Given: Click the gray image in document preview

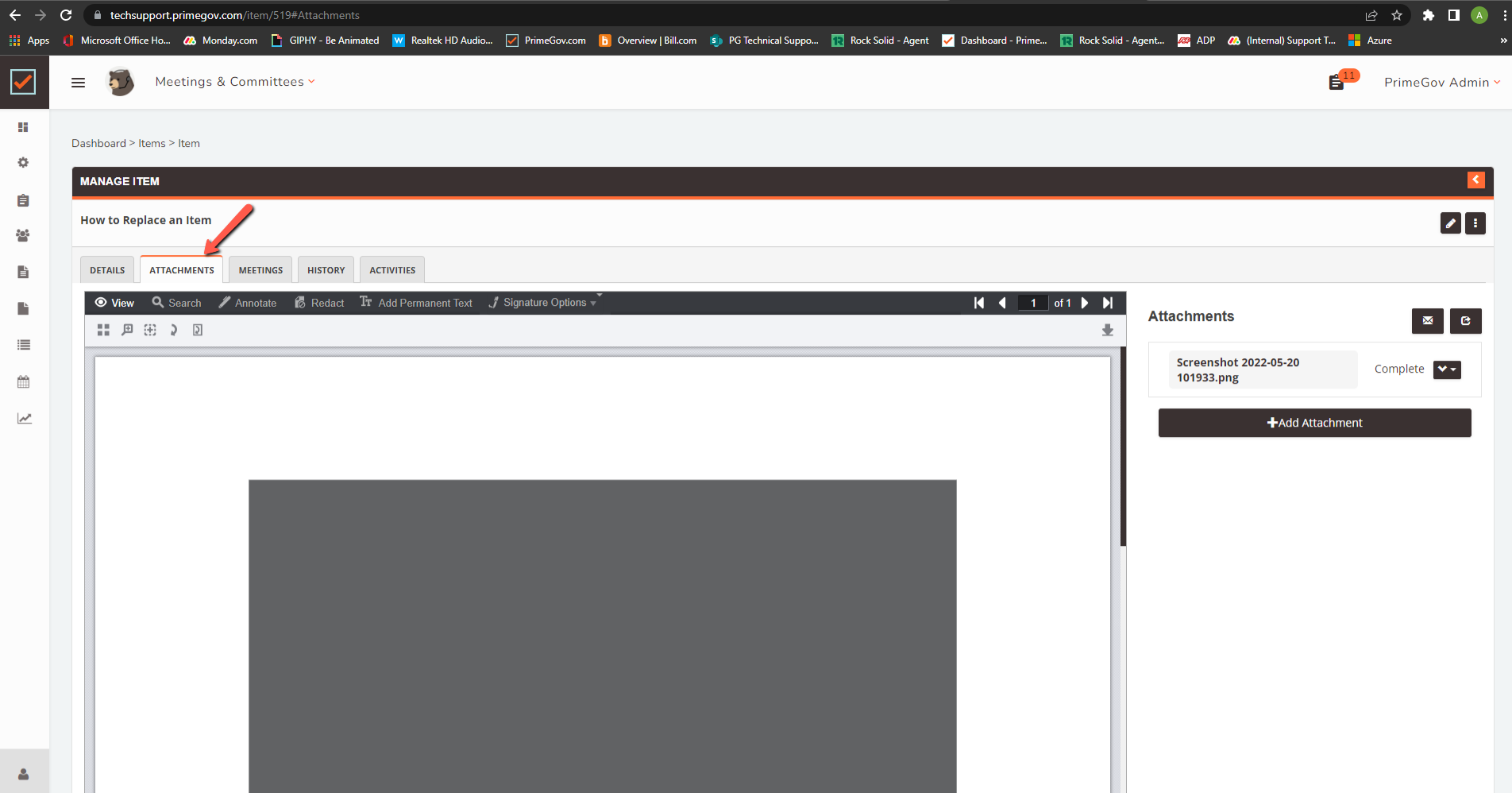Looking at the screenshot, I should tap(602, 636).
